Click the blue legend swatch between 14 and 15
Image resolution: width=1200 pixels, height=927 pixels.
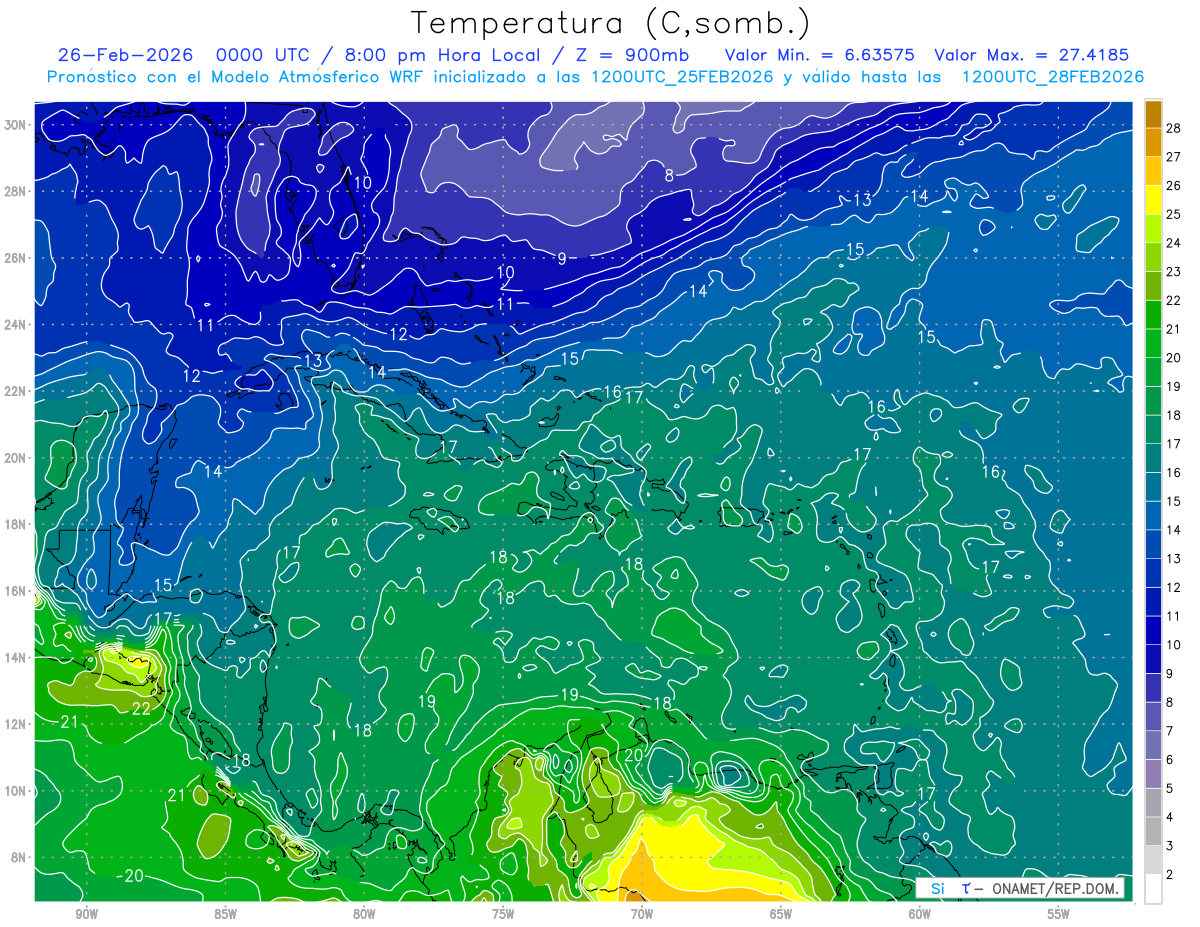(x=1153, y=515)
